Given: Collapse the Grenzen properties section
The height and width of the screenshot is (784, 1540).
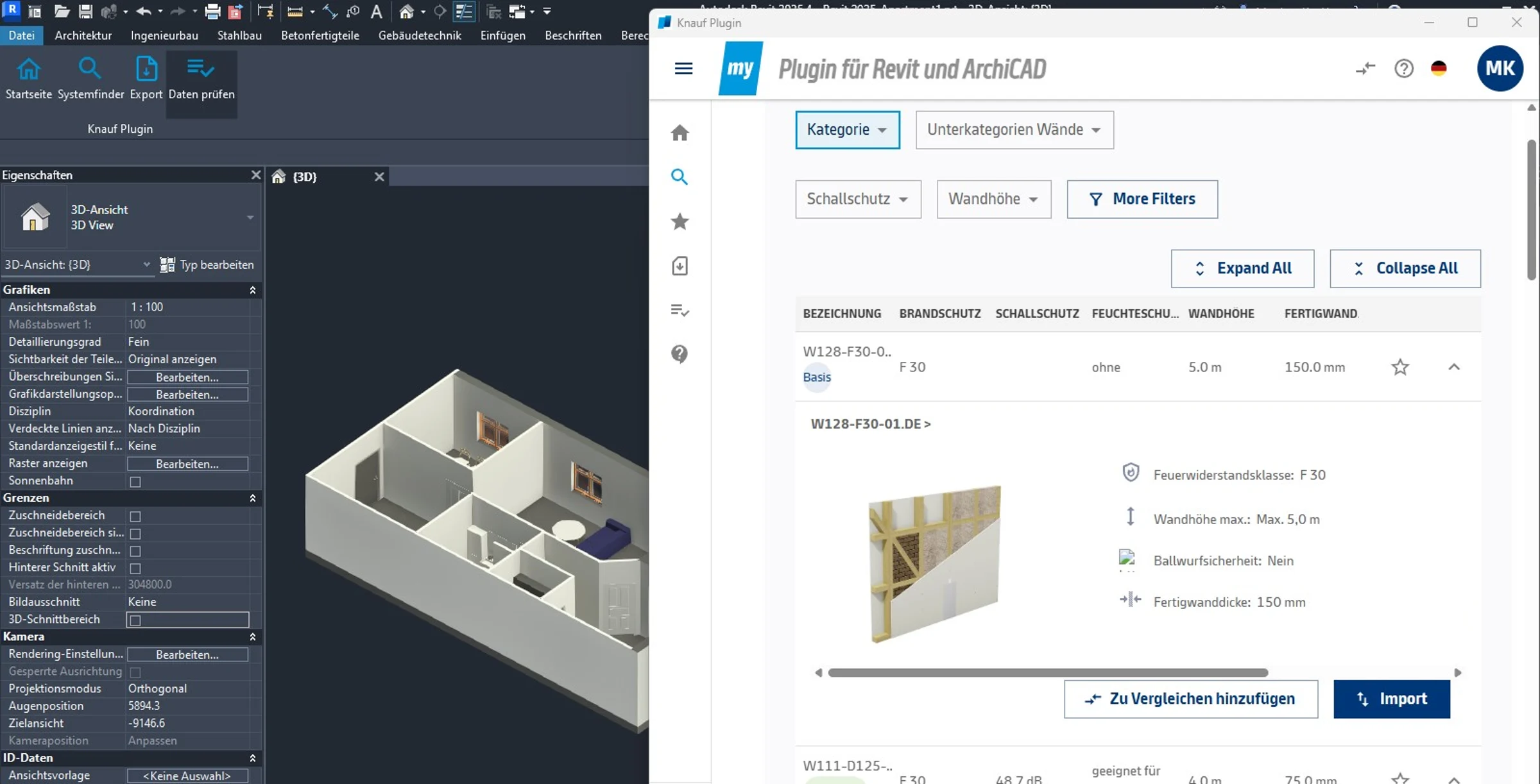Looking at the screenshot, I should pyautogui.click(x=253, y=498).
